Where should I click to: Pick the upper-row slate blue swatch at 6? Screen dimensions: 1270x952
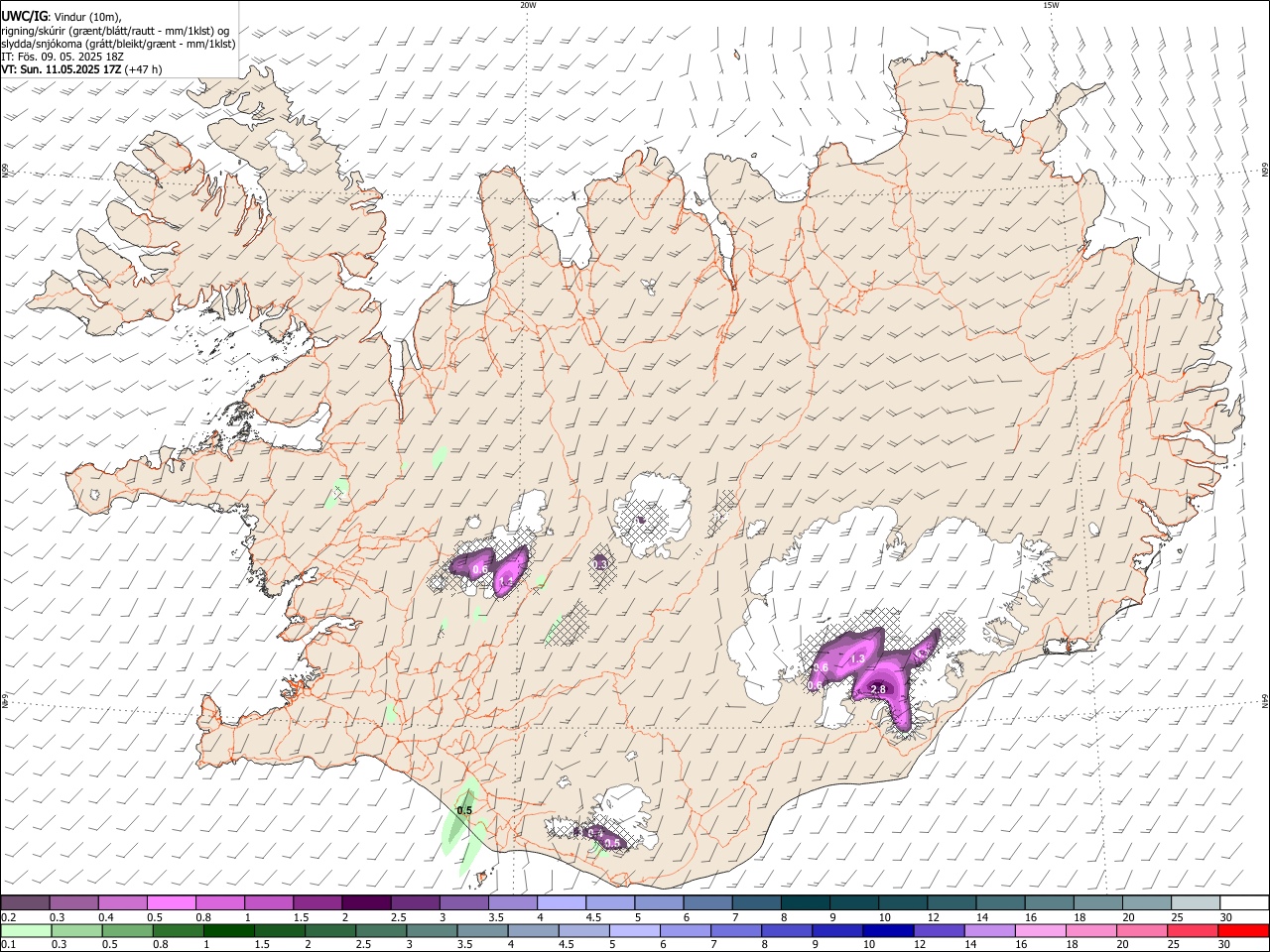706,902
